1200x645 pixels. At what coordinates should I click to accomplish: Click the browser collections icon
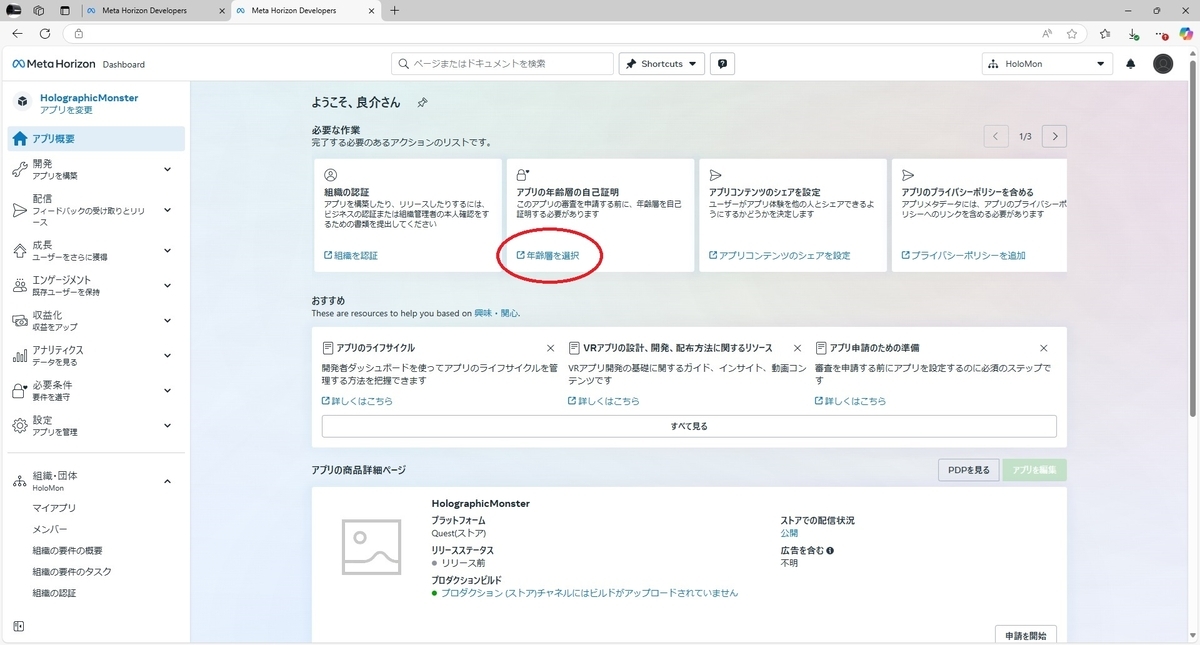pos(1105,33)
